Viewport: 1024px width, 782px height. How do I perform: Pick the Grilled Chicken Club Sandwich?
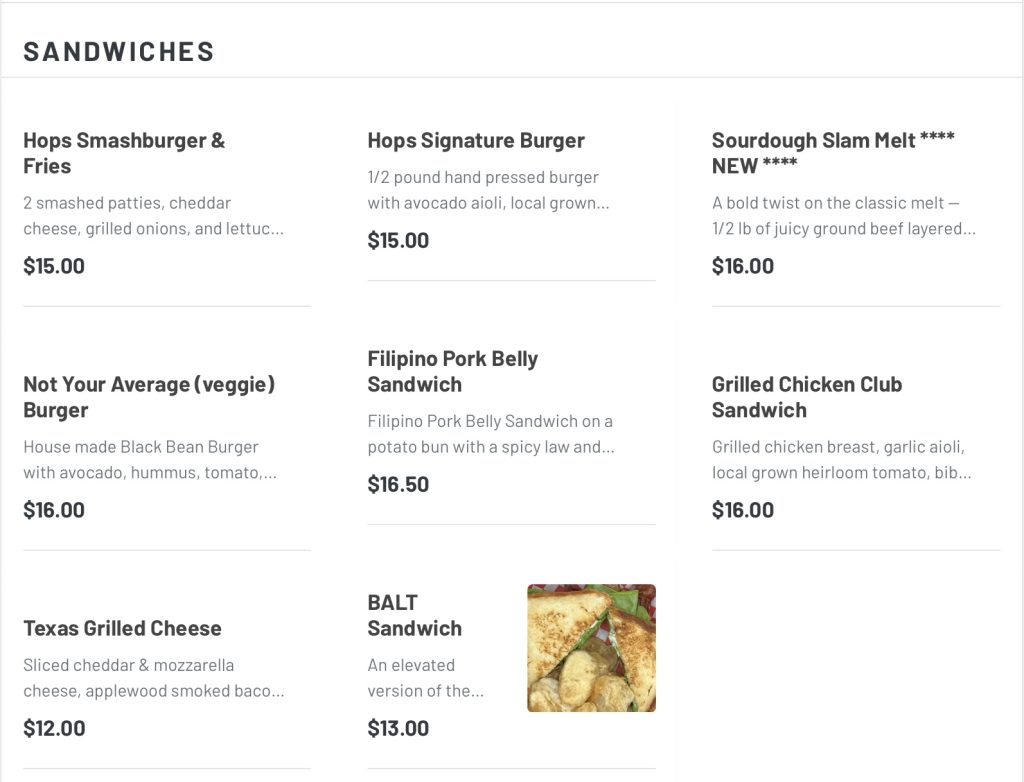[807, 397]
